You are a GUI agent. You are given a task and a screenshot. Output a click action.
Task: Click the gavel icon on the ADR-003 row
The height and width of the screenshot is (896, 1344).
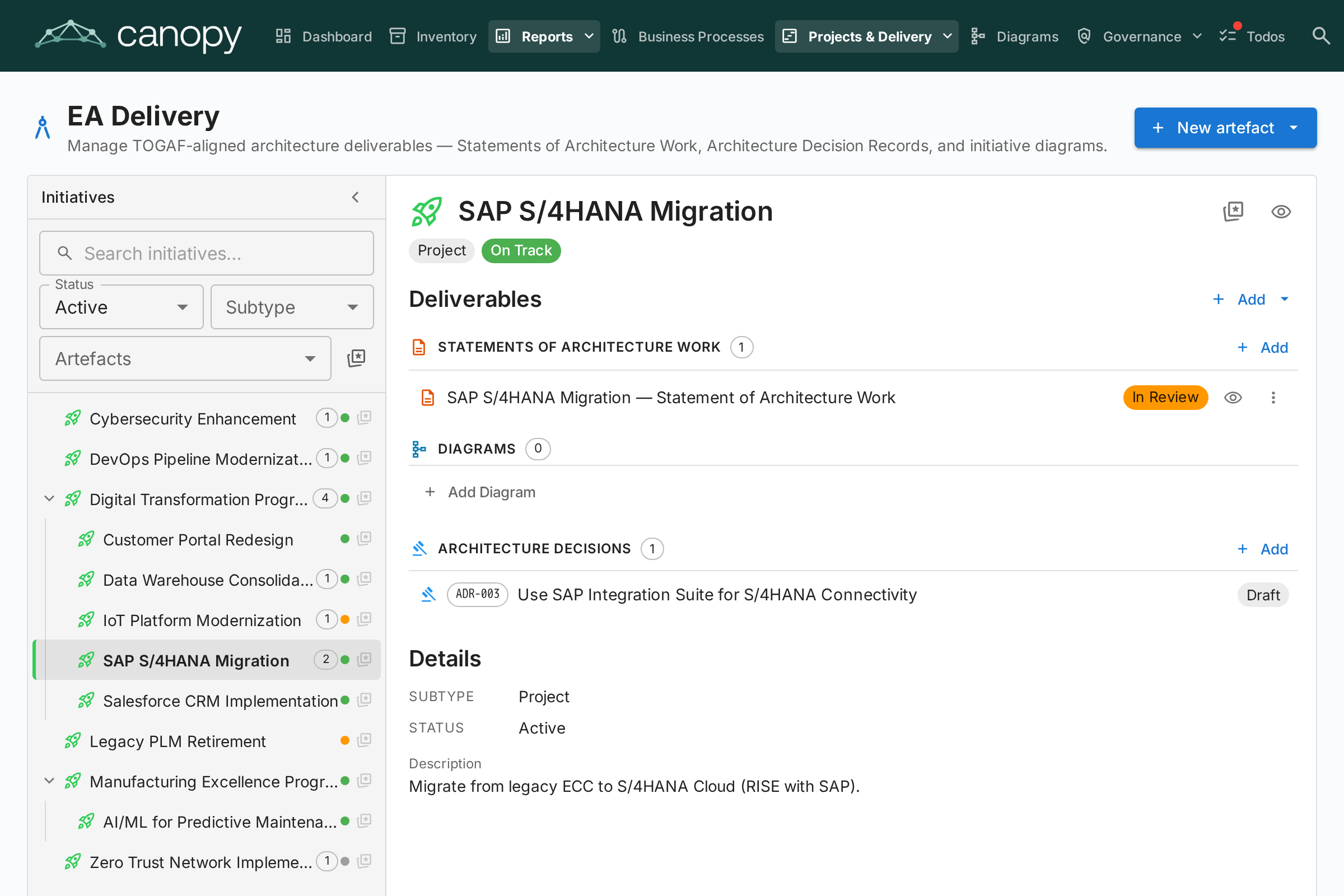click(x=428, y=595)
